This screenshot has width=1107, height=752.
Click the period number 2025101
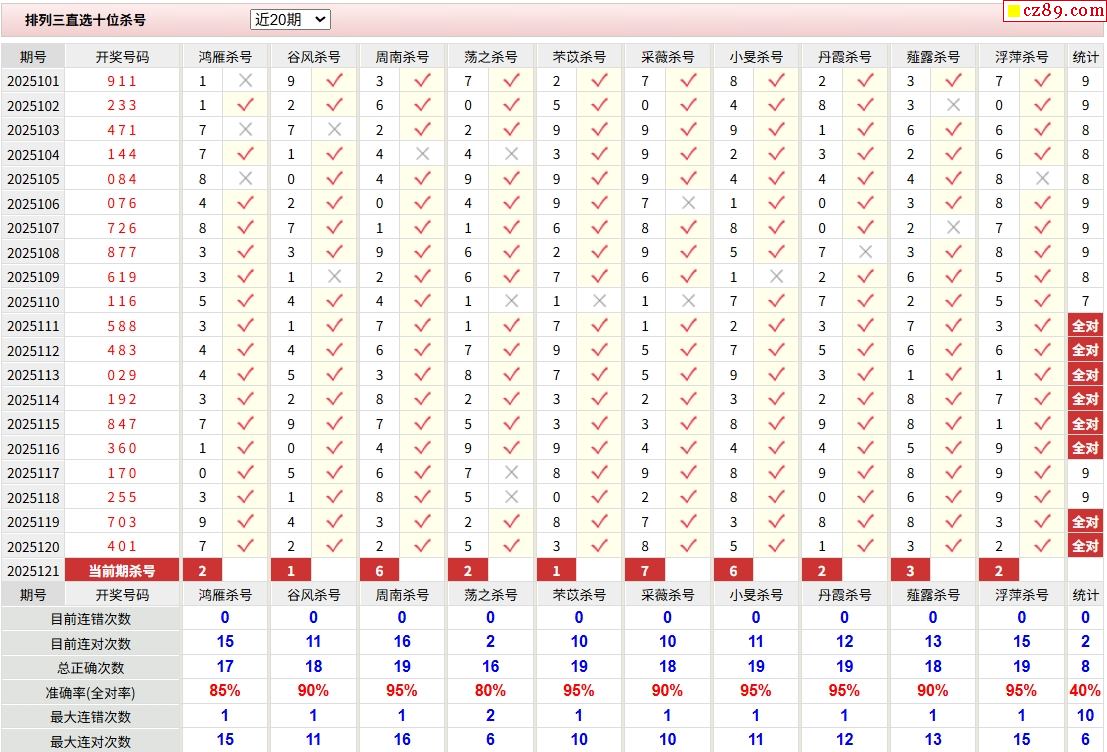pyautogui.click(x=33, y=81)
